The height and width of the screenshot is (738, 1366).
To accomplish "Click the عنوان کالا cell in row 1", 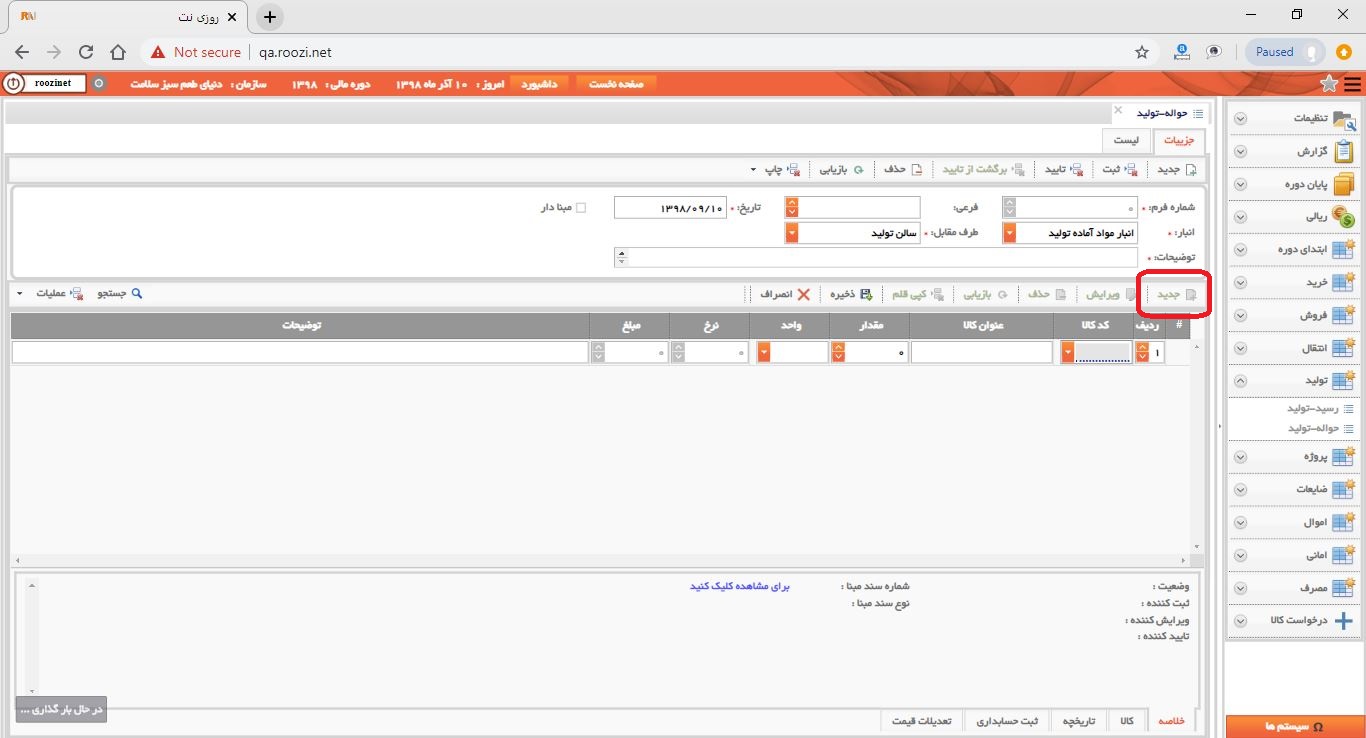I will click(981, 352).
